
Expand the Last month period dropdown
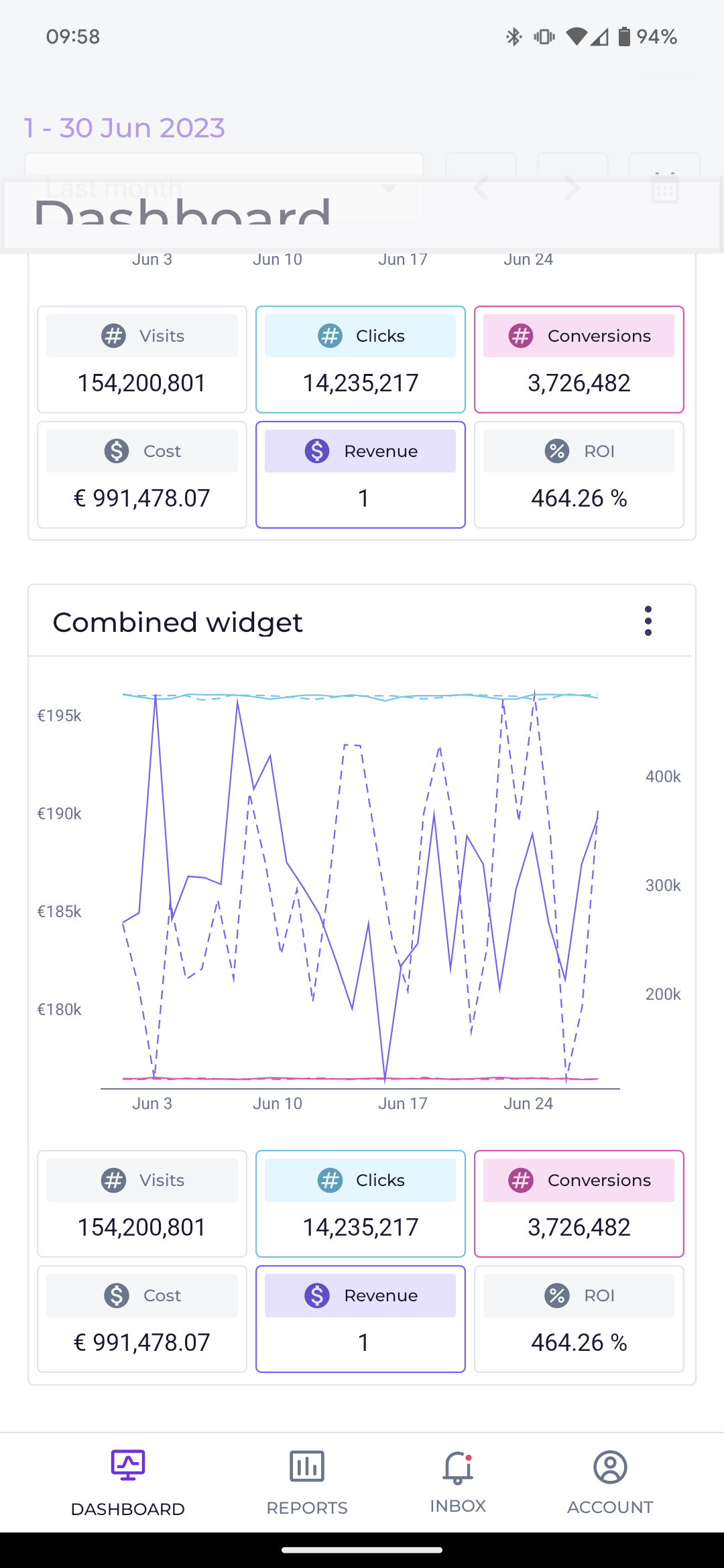[x=224, y=188]
